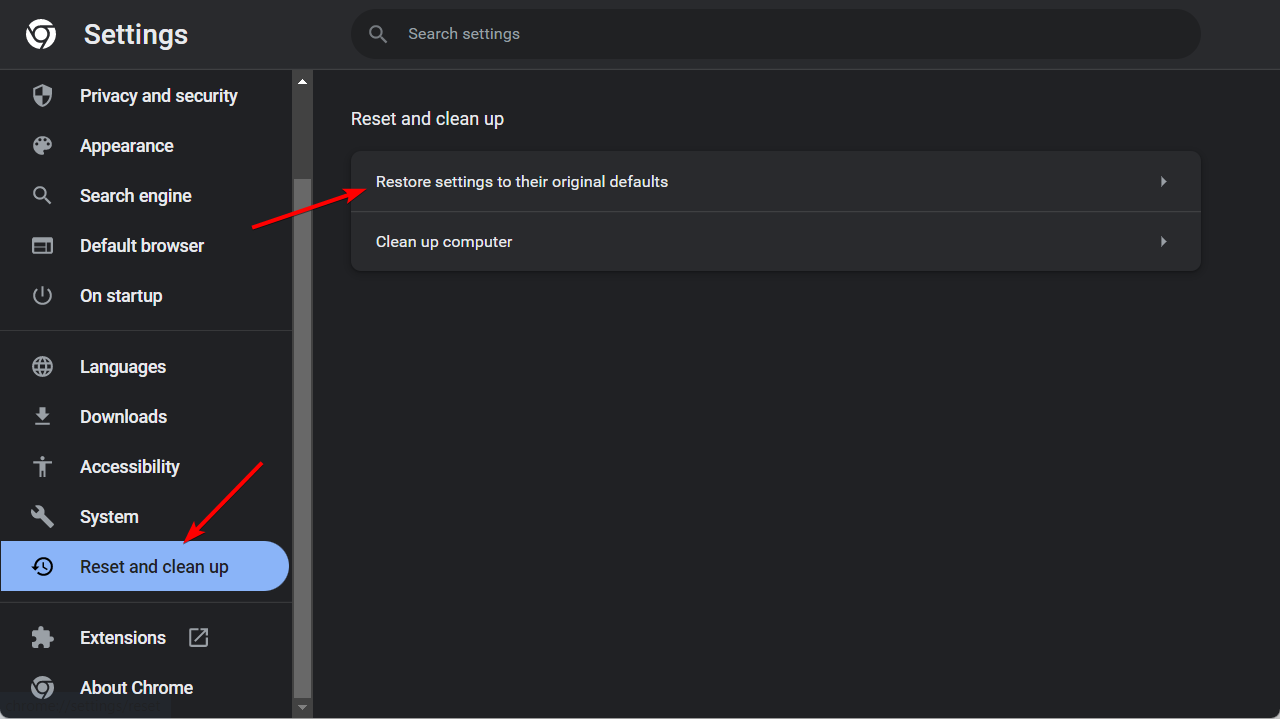Expand arrow on Clean up computer row

click(x=1163, y=242)
